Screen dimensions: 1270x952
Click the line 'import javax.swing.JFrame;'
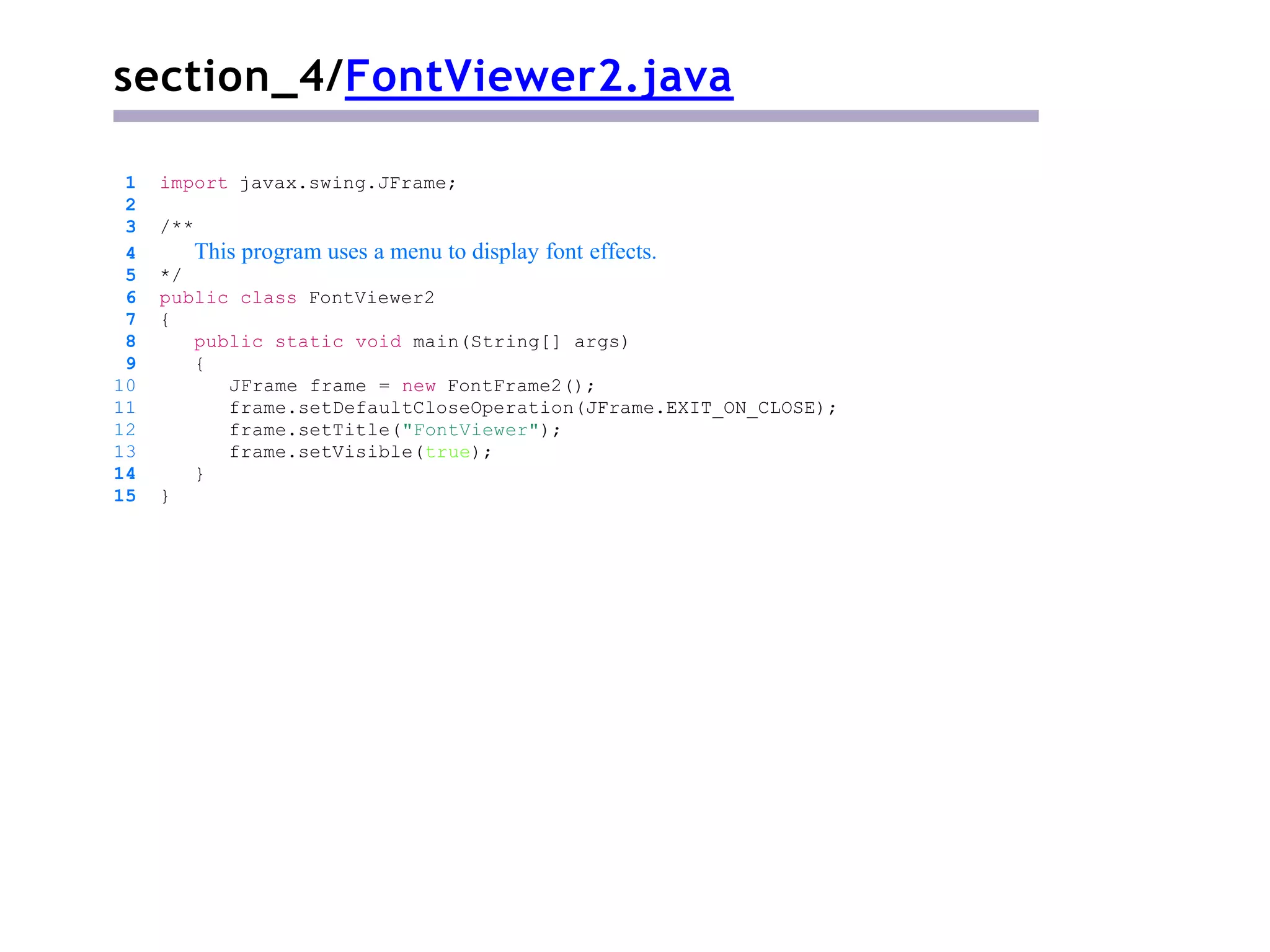(308, 183)
